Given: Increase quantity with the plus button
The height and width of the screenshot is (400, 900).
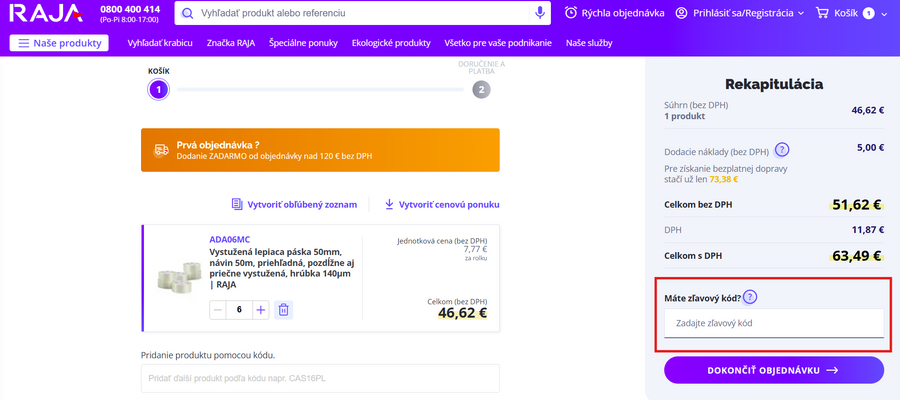Looking at the screenshot, I should tap(261, 310).
